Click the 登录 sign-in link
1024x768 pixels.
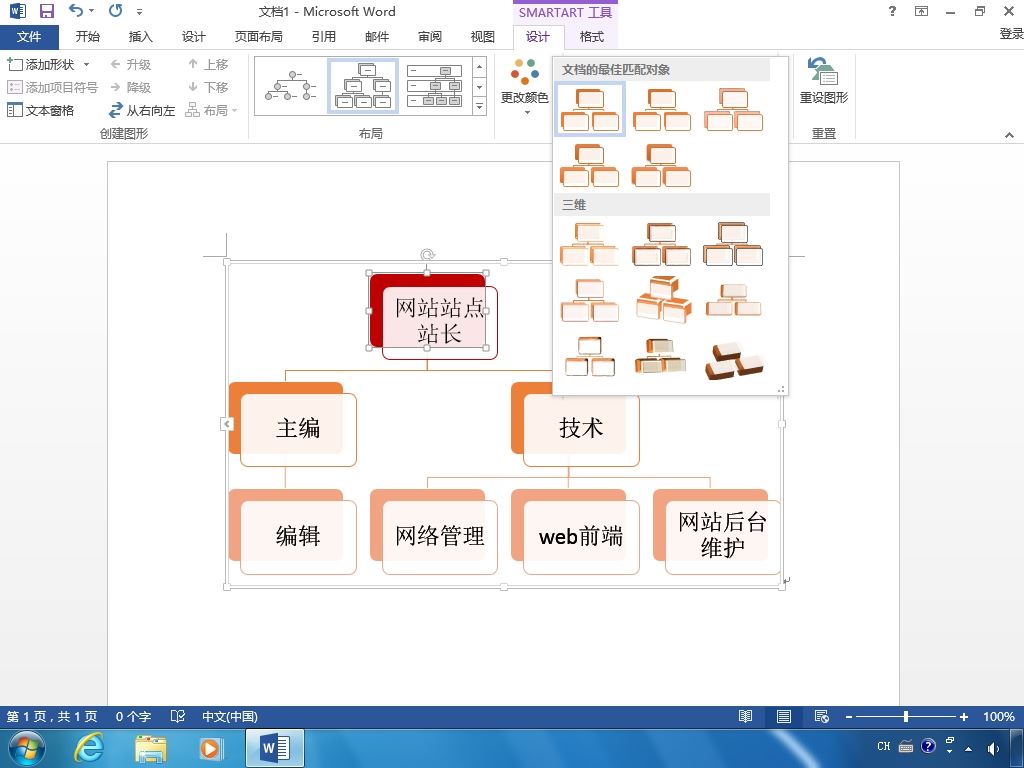pos(1012,33)
